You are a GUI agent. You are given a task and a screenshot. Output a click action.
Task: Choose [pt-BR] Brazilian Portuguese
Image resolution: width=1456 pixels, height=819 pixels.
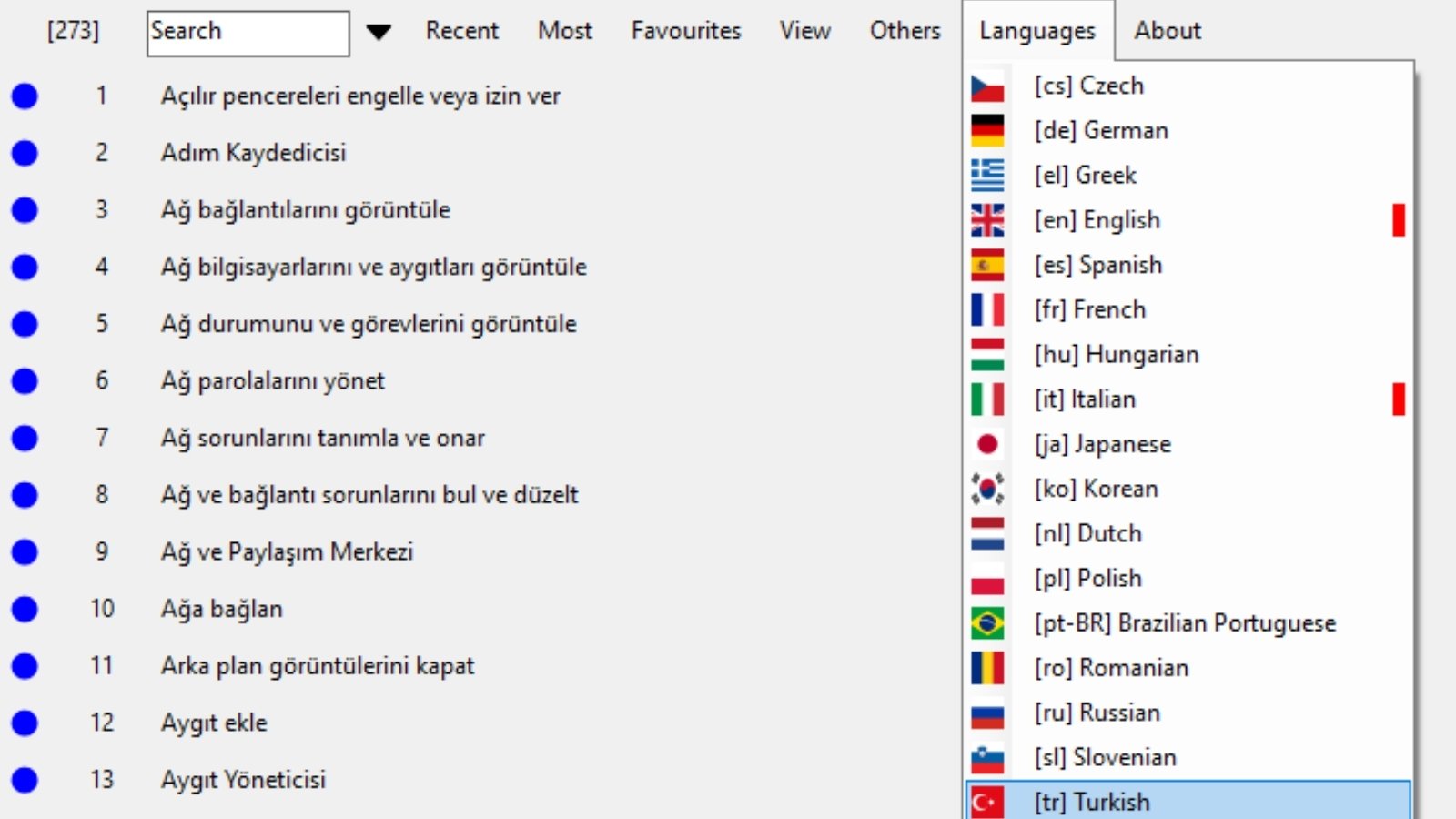(x=1188, y=622)
